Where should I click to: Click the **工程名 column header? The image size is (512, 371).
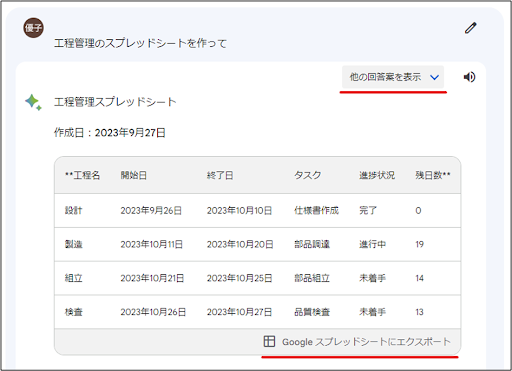tap(82, 175)
